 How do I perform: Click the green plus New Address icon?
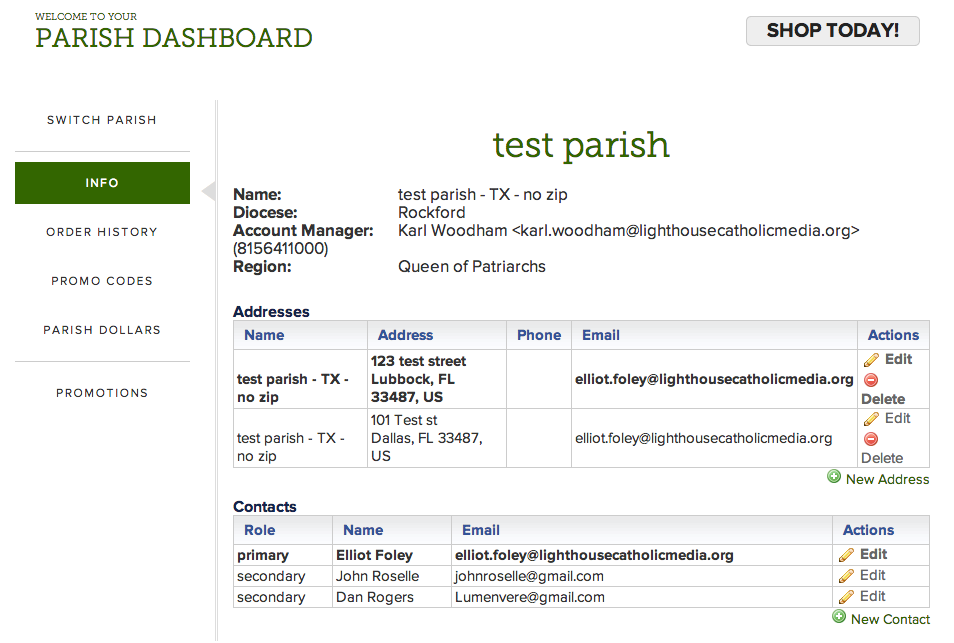[834, 477]
